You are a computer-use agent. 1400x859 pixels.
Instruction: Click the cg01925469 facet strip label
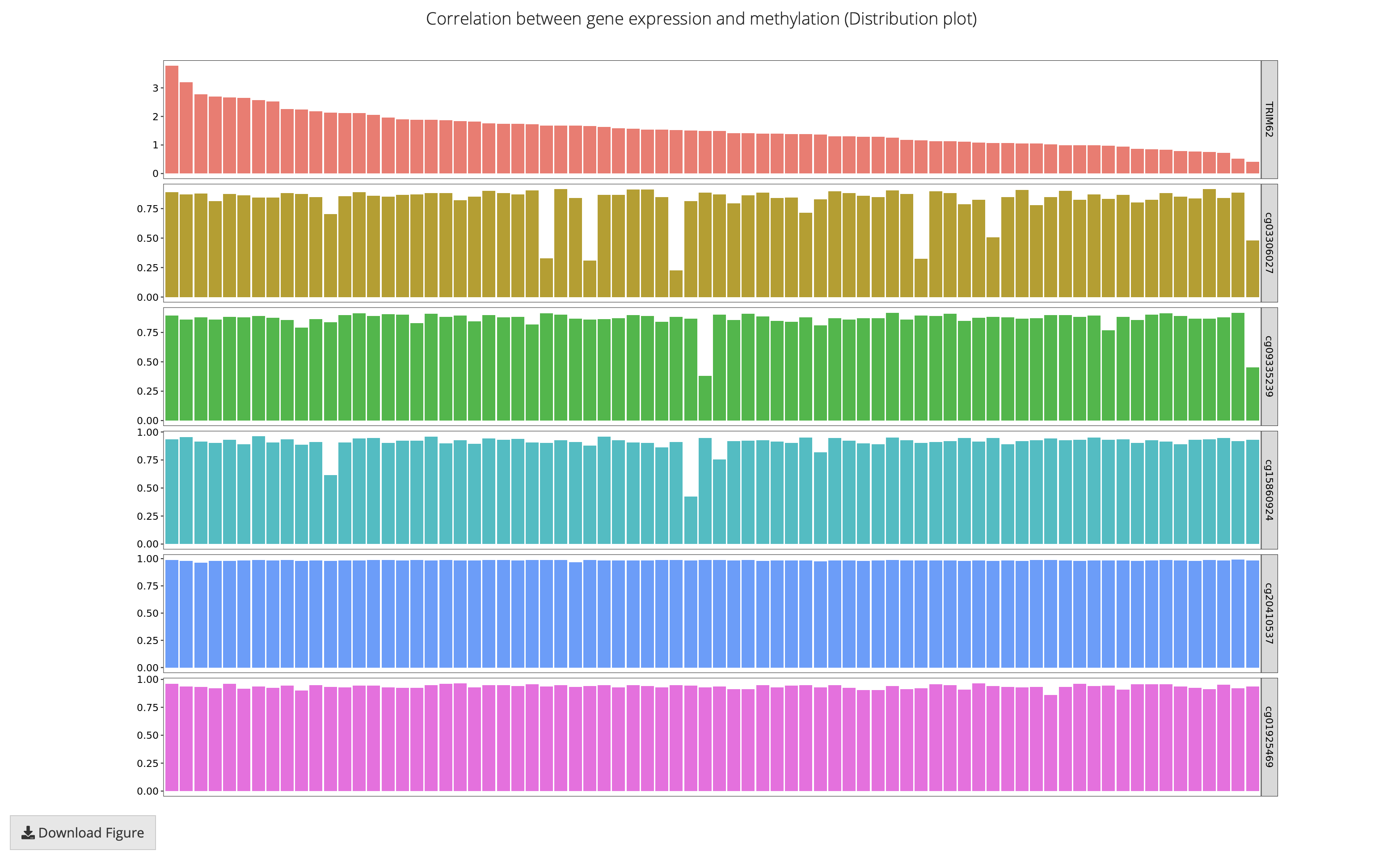(1269, 737)
